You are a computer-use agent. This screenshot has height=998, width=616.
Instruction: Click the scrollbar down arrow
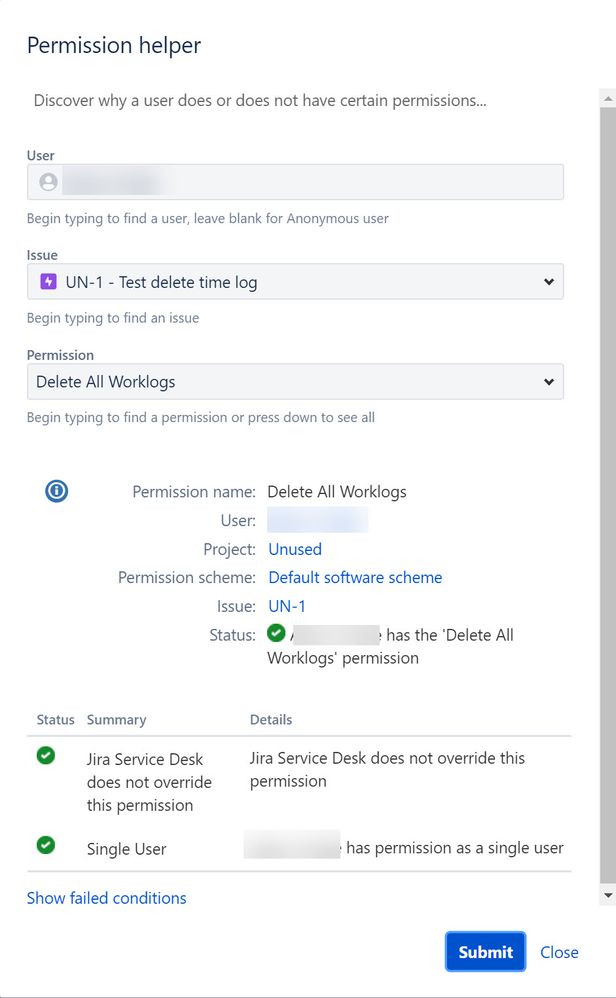click(608, 895)
